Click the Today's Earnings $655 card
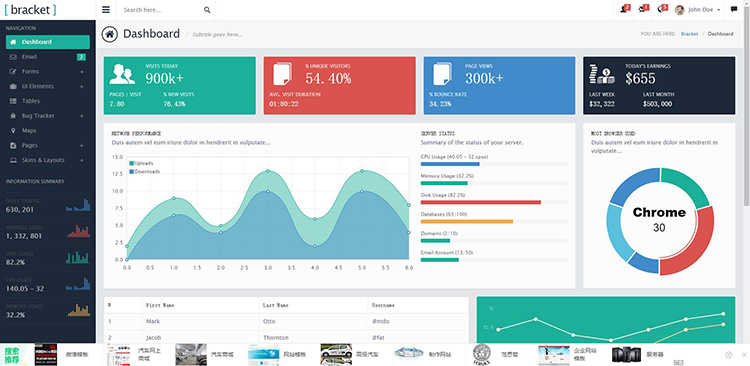Image resolution: width=750 pixels, height=366 pixels. point(659,85)
